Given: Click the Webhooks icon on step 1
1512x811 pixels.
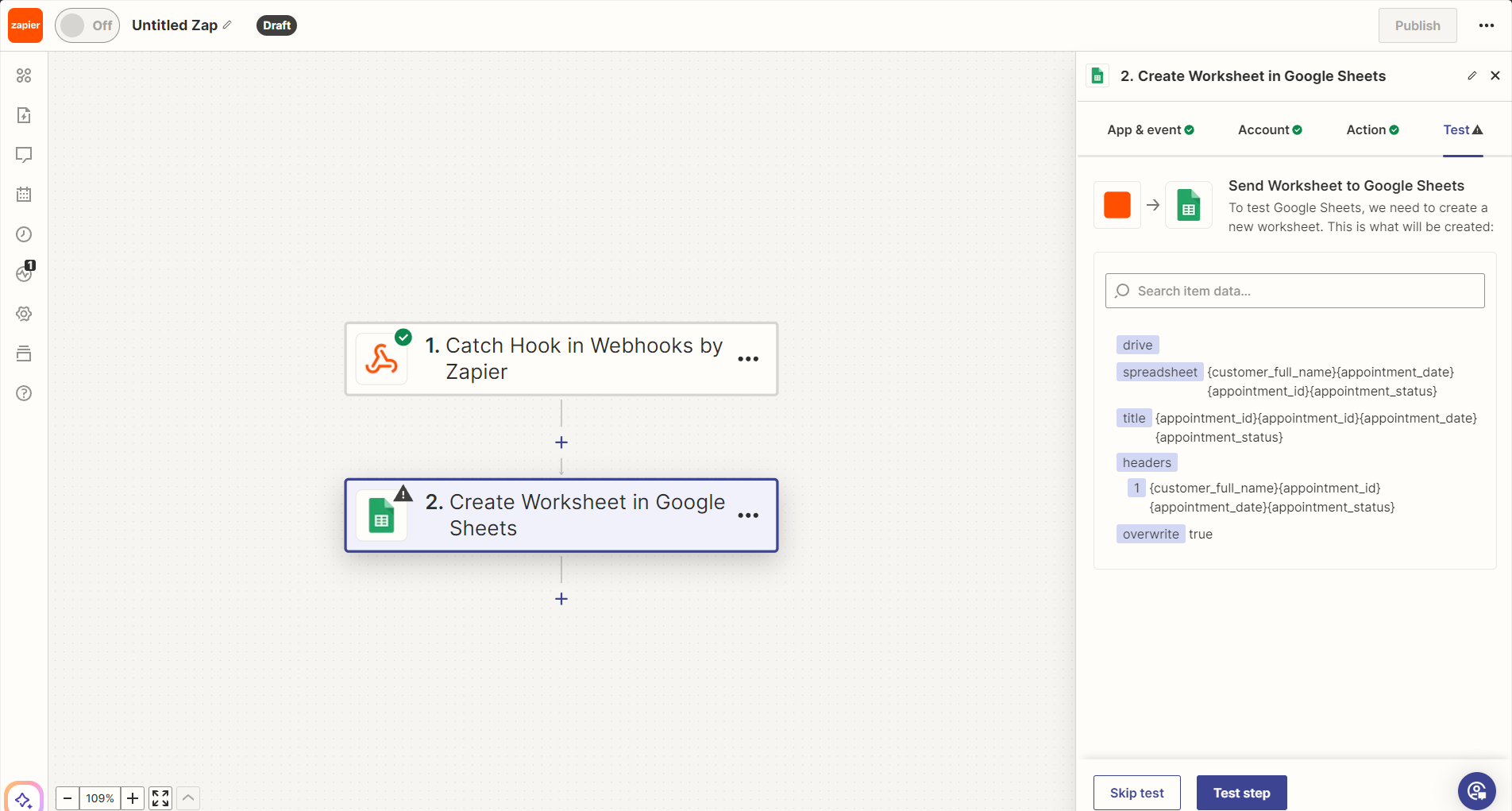Looking at the screenshot, I should (382, 358).
